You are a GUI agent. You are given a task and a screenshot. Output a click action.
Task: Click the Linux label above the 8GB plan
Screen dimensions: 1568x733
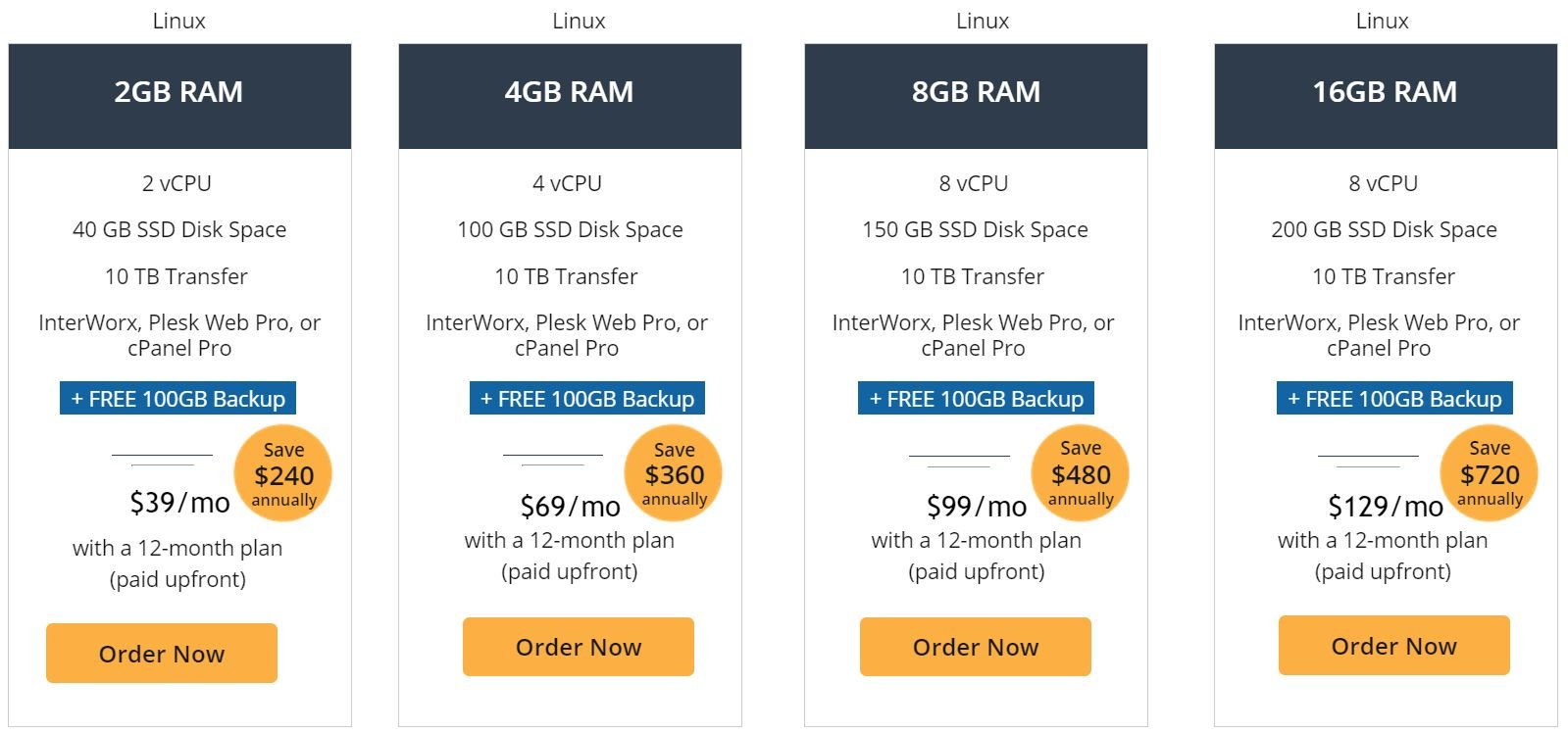pos(983,21)
